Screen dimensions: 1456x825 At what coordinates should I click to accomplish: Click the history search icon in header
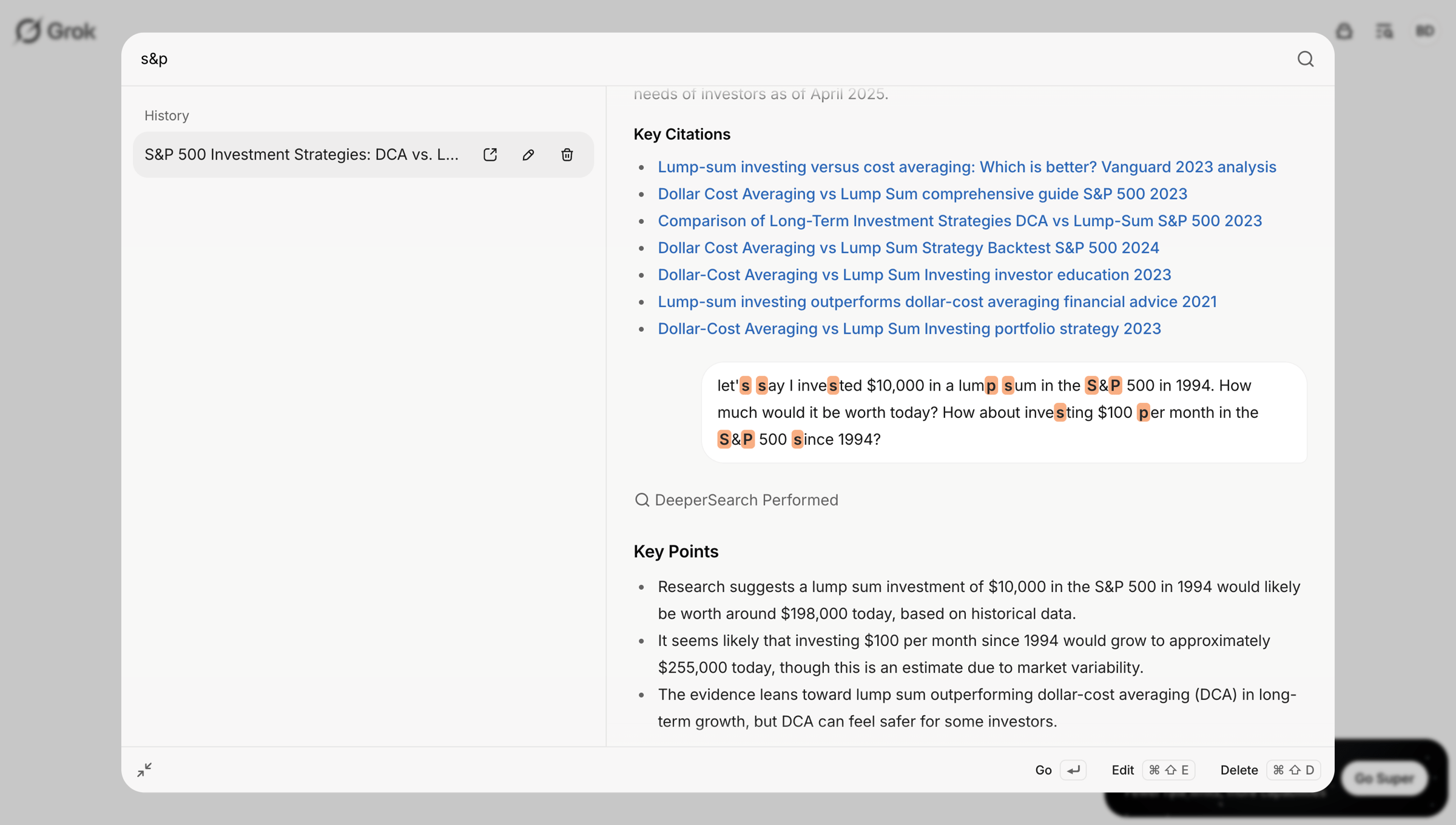(1384, 31)
